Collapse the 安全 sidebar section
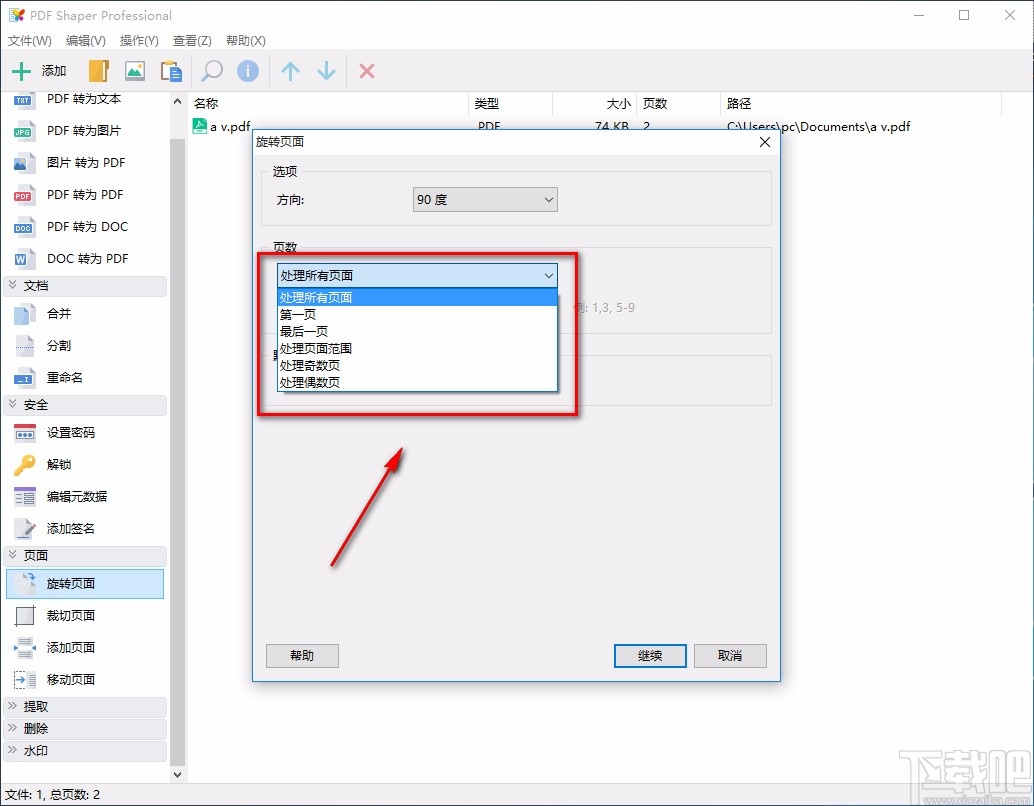Viewport: 1034px width, 806px height. coord(85,405)
